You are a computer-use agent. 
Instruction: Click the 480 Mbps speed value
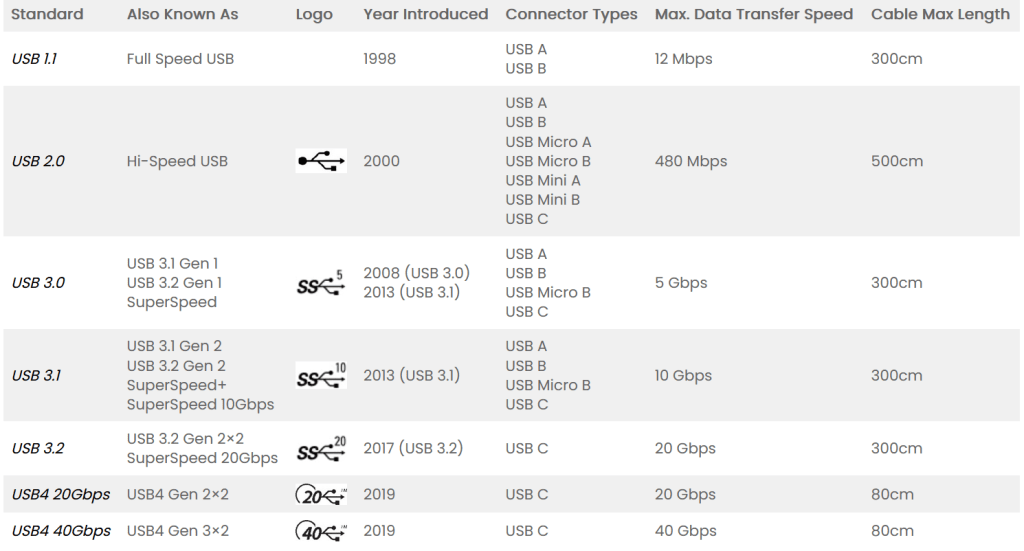tap(690, 161)
